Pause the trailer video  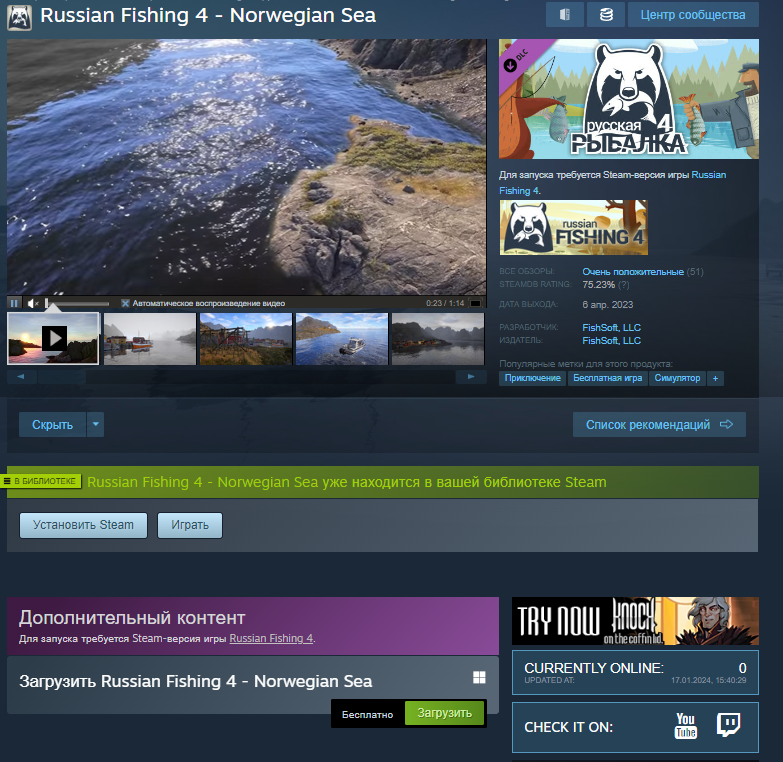click(x=14, y=303)
